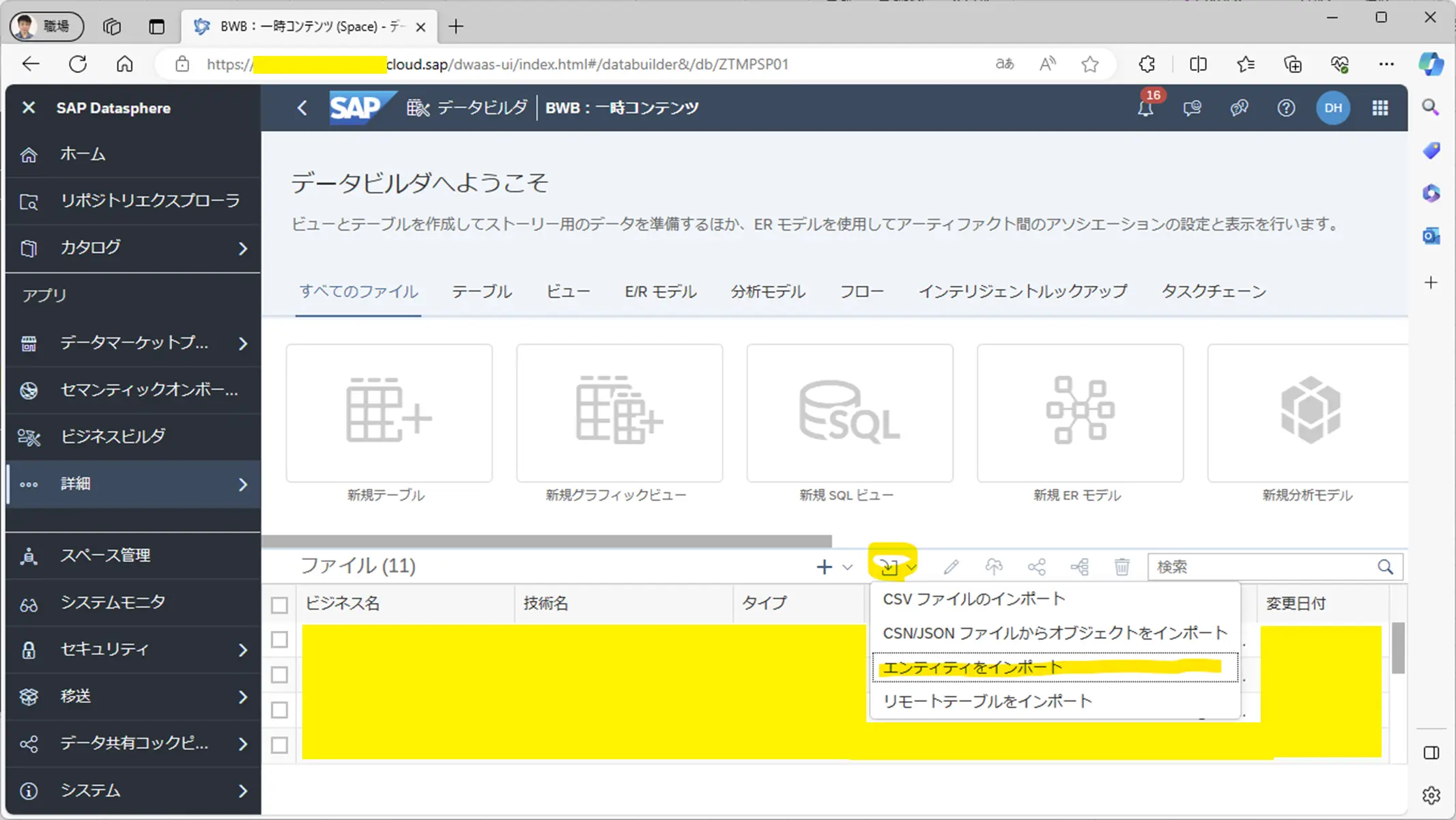
Task: Sort by the ビジネス名 column header
Action: [x=406, y=604]
